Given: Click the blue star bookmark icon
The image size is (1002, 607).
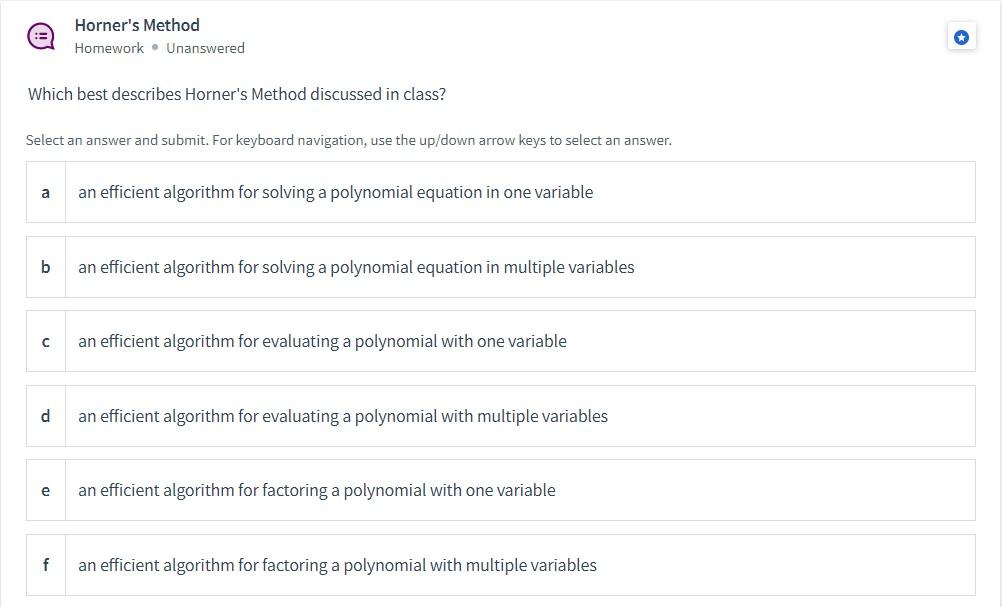Looking at the screenshot, I should coord(960,37).
